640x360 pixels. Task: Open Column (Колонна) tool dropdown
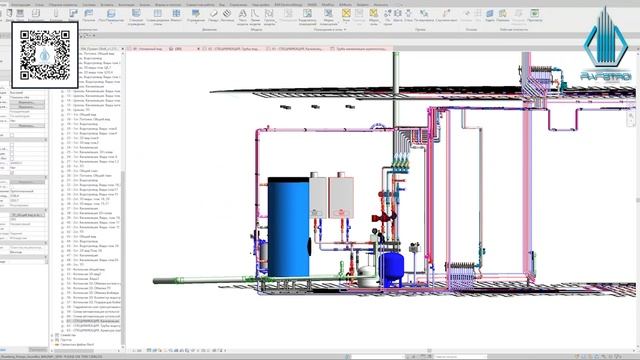tap(56, 16)
